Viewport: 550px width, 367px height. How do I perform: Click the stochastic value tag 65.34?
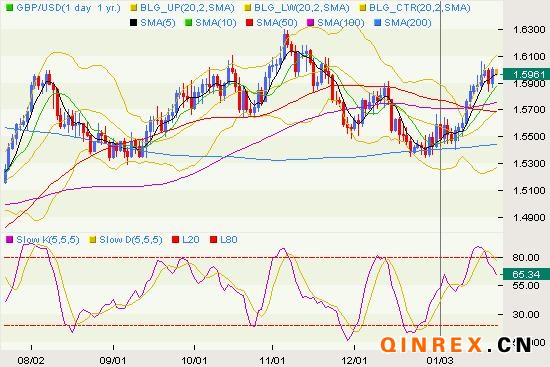coord(526,274)
